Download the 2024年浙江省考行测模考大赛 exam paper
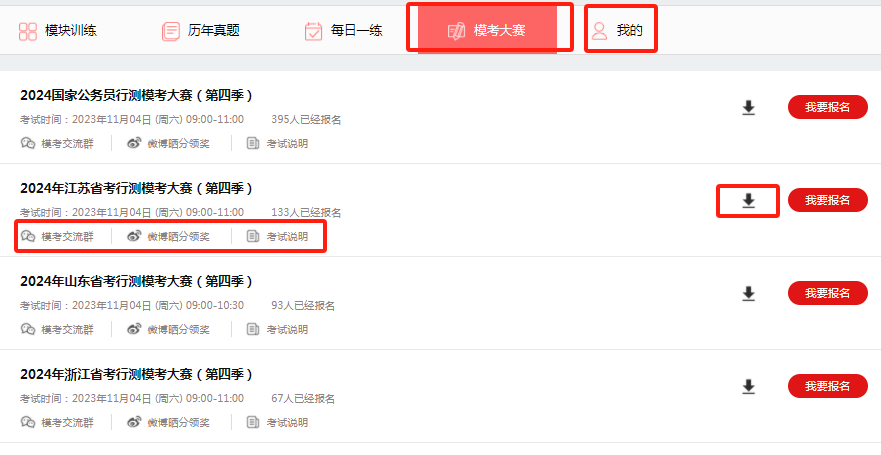This screenshot has width=881, height=455. click(748, 386)
